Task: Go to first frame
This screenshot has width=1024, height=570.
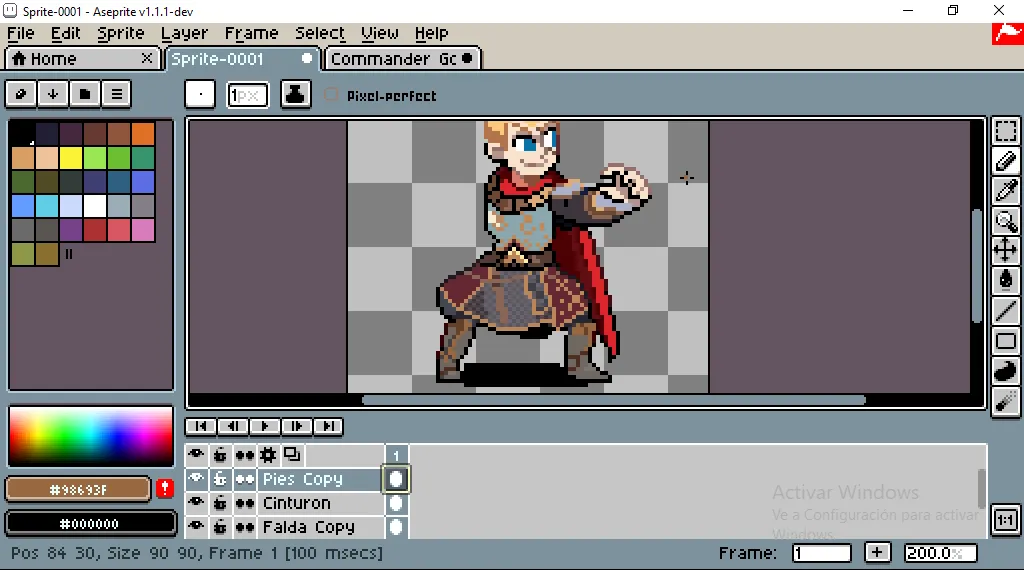Action: click(x=201, y=426)
